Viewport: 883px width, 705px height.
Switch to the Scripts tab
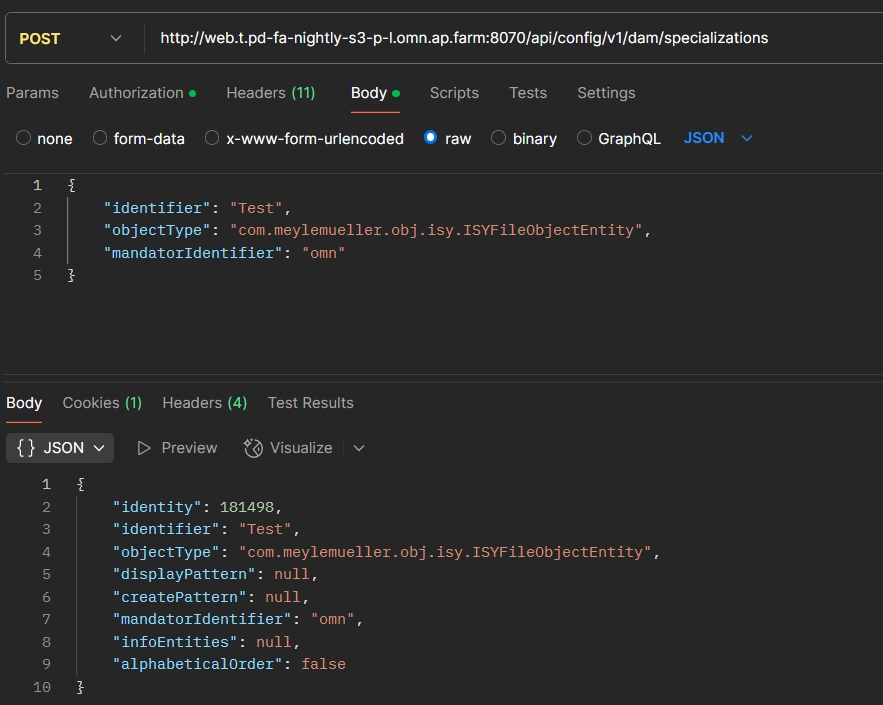click(454, 93)
